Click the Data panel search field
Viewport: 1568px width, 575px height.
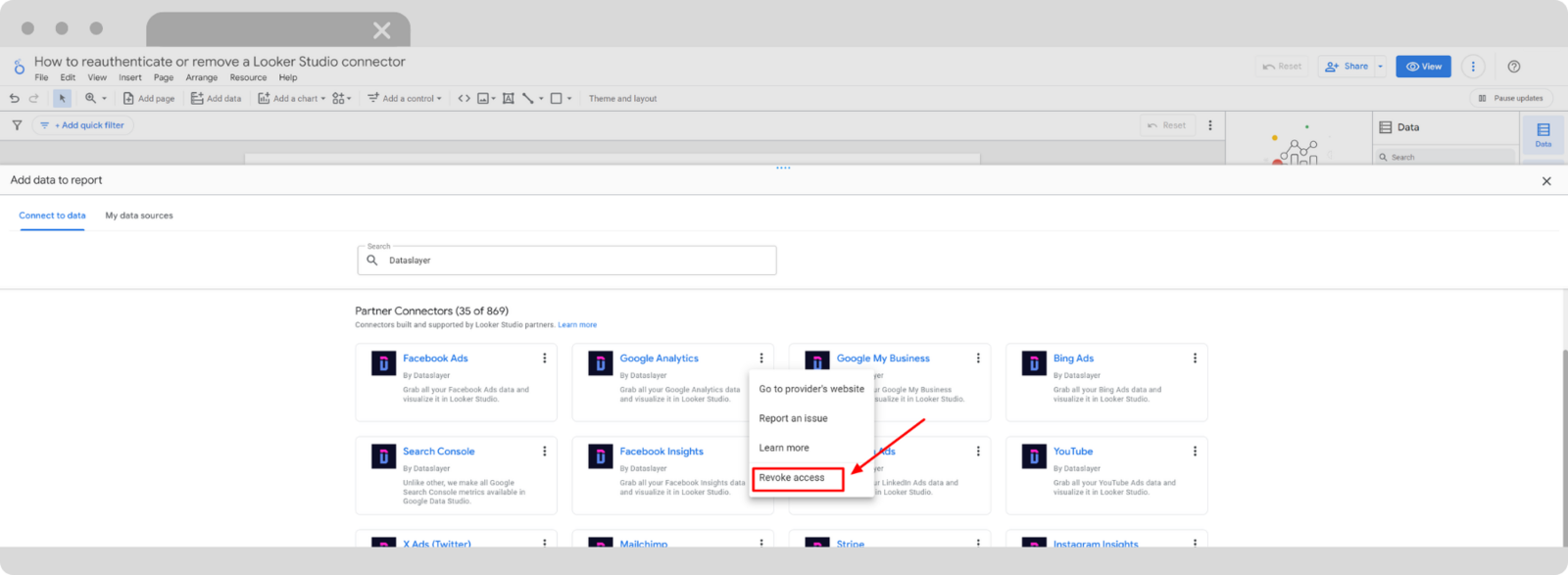pyautogui.click(x=1445, y=157)
